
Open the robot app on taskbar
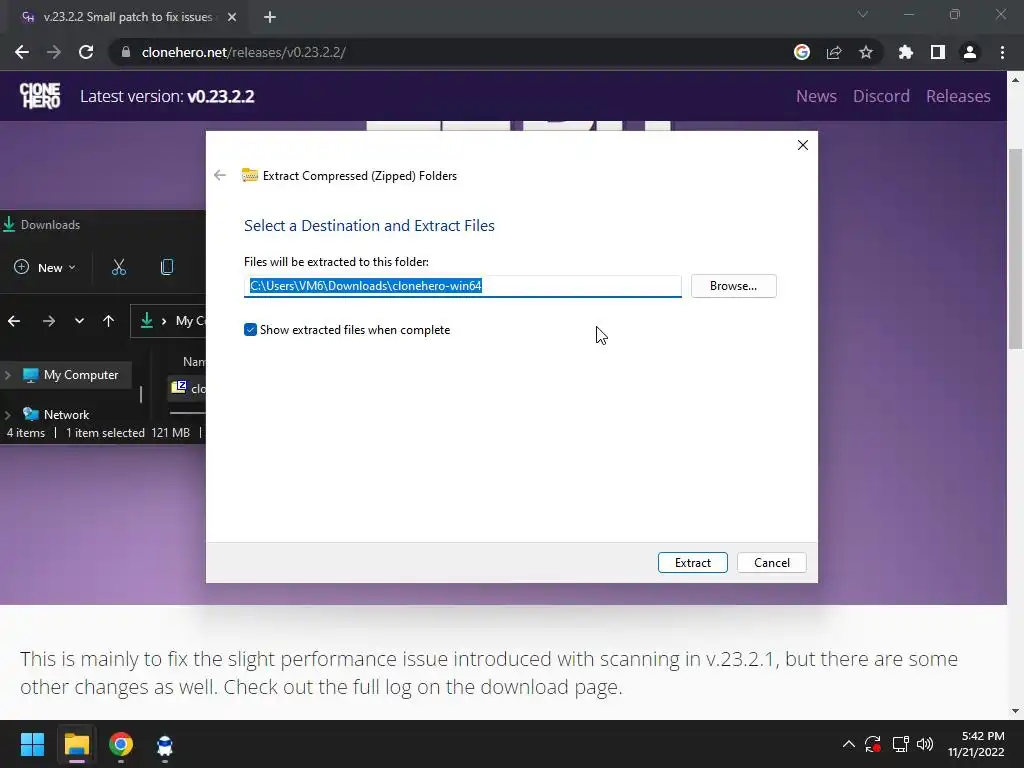point(165,744)
